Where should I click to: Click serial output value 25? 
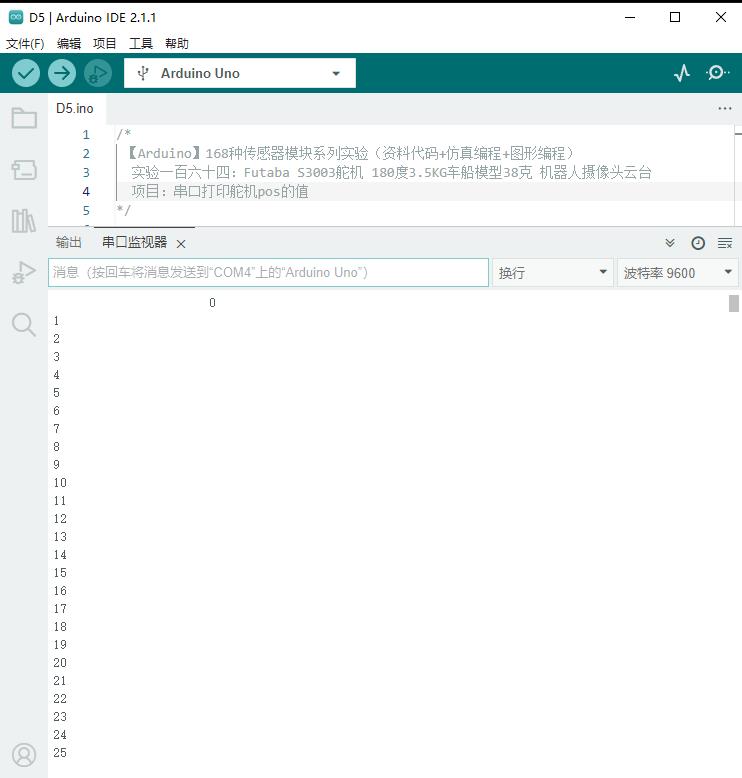[x=60, y=753]
